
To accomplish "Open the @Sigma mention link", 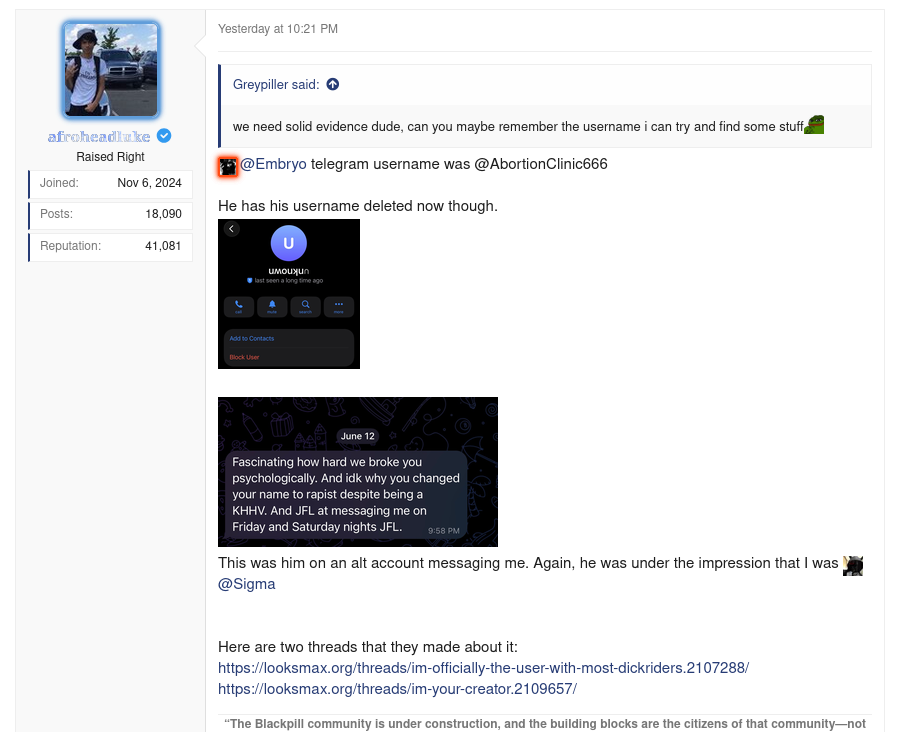I will pos(246,584).
